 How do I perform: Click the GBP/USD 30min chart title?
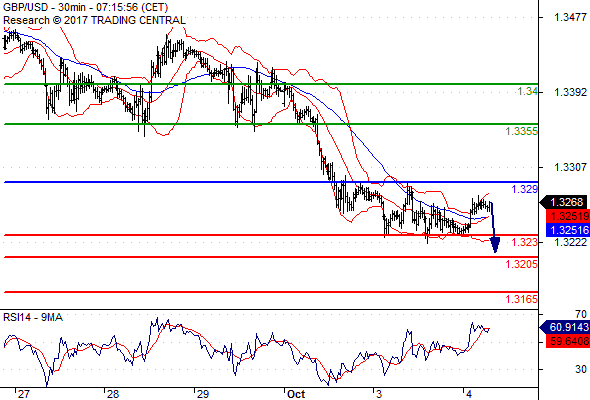pyautogui.click(x=85, y=7)
